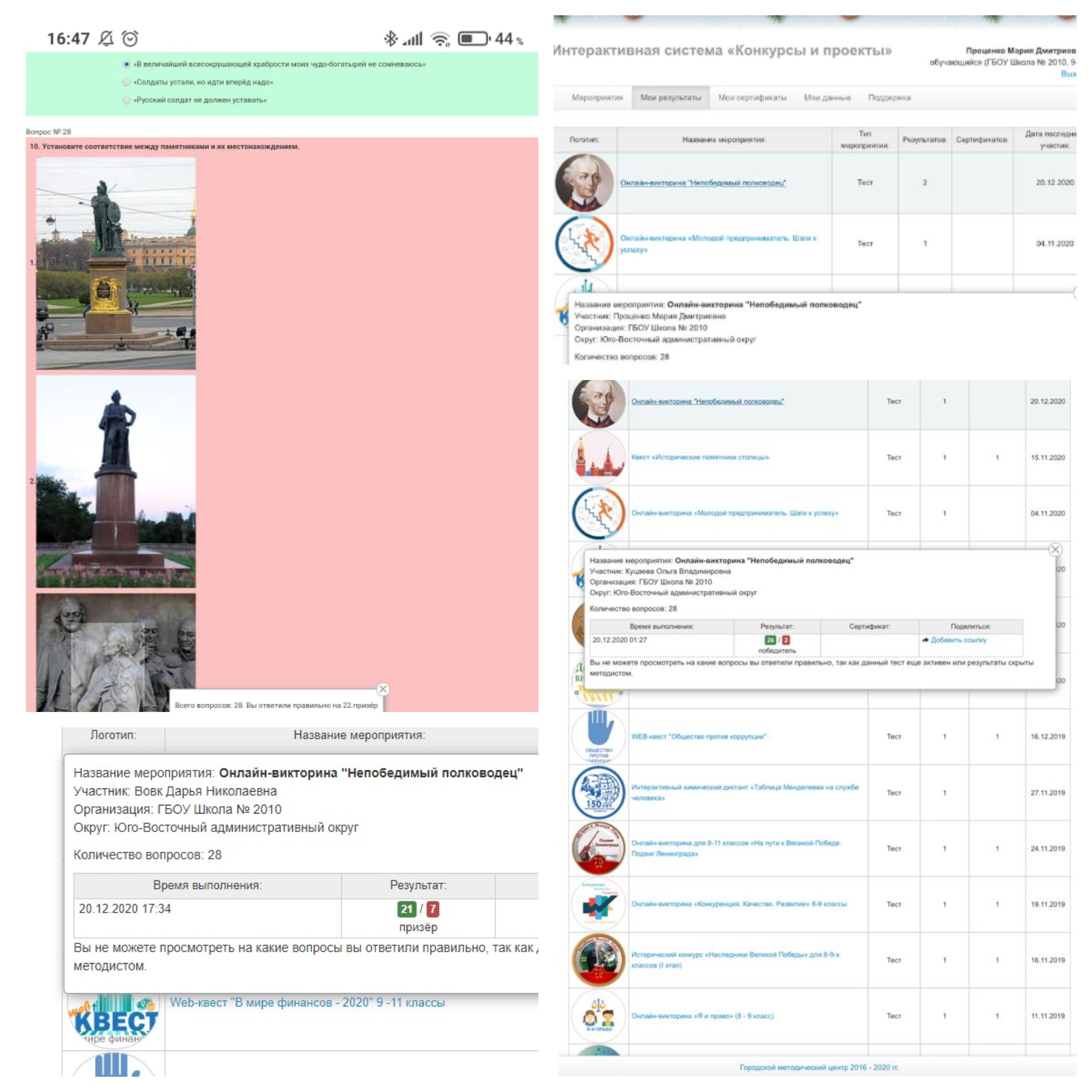
Task: Click the Сертификатов column header
Action: pyautogui.click(x=982, y=140)
